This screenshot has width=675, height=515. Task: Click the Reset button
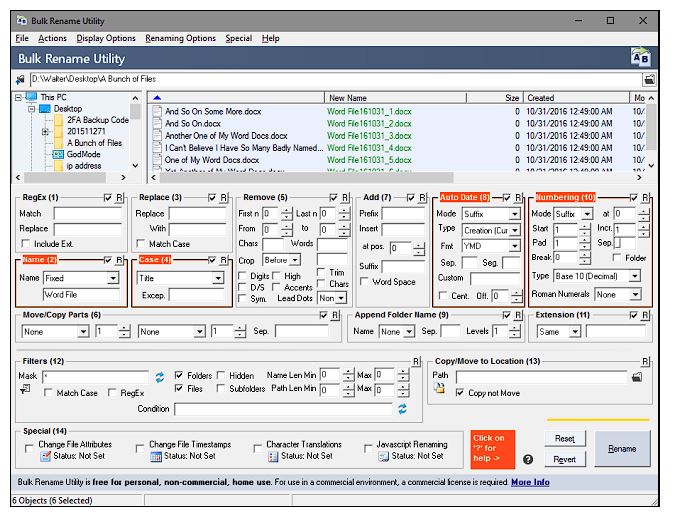564,438
